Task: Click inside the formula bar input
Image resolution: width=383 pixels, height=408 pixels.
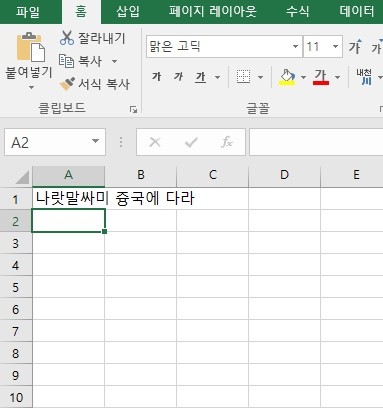Action: coord(316,142)
